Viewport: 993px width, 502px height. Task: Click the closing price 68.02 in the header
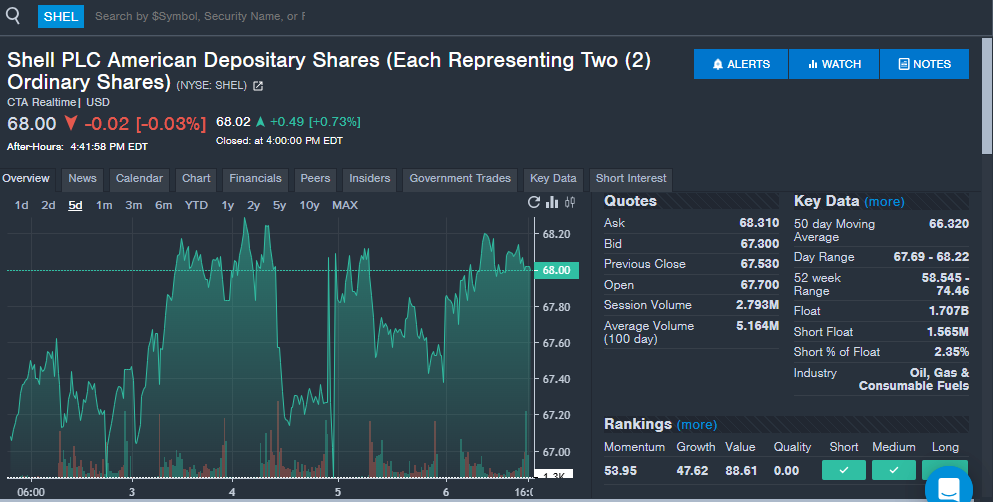[x=233, y=122]
